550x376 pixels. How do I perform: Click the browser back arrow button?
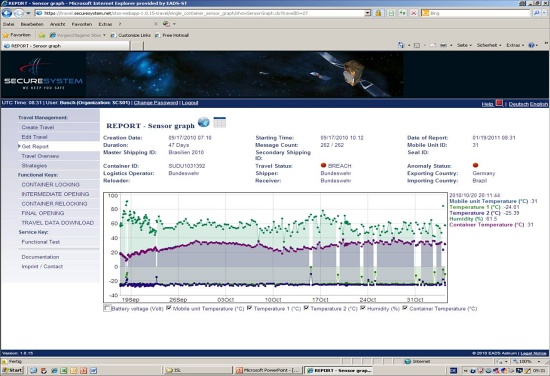7,13
